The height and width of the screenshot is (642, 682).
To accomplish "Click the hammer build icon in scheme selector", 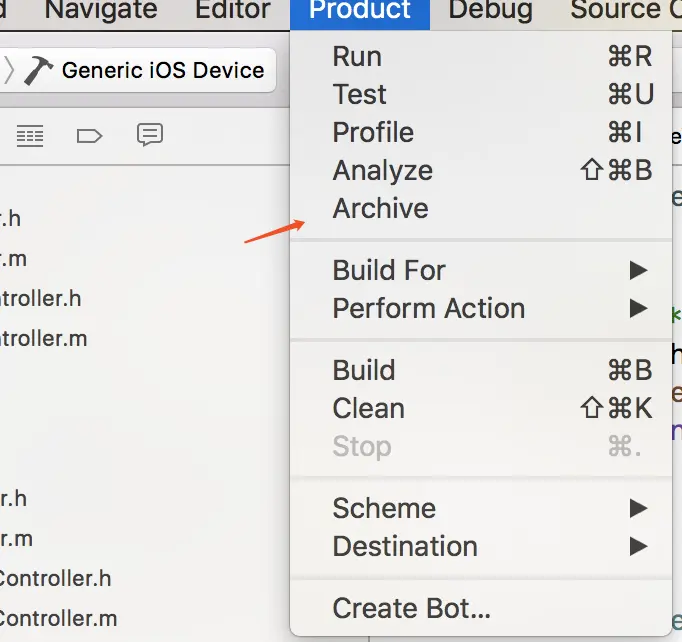I will (38, 70).
